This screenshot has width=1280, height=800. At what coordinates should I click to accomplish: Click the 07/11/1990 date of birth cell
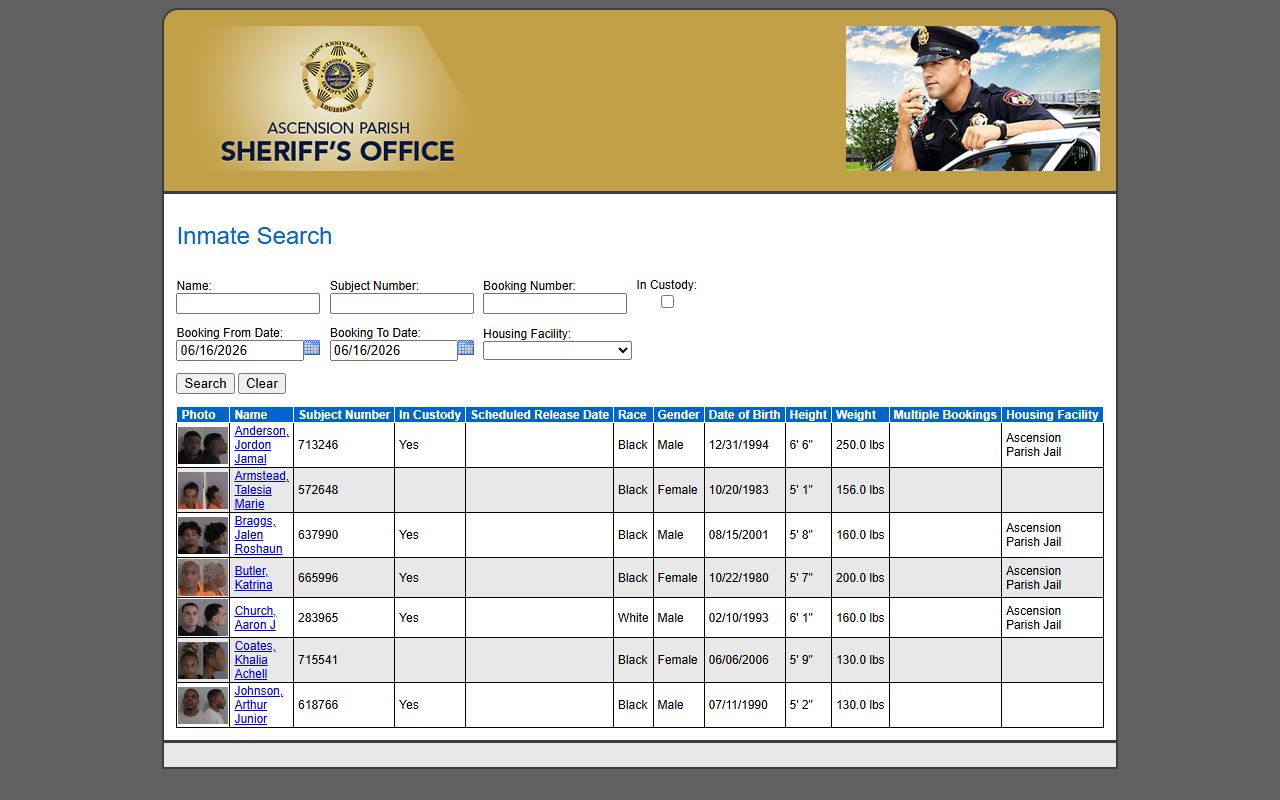pos(745,705)
